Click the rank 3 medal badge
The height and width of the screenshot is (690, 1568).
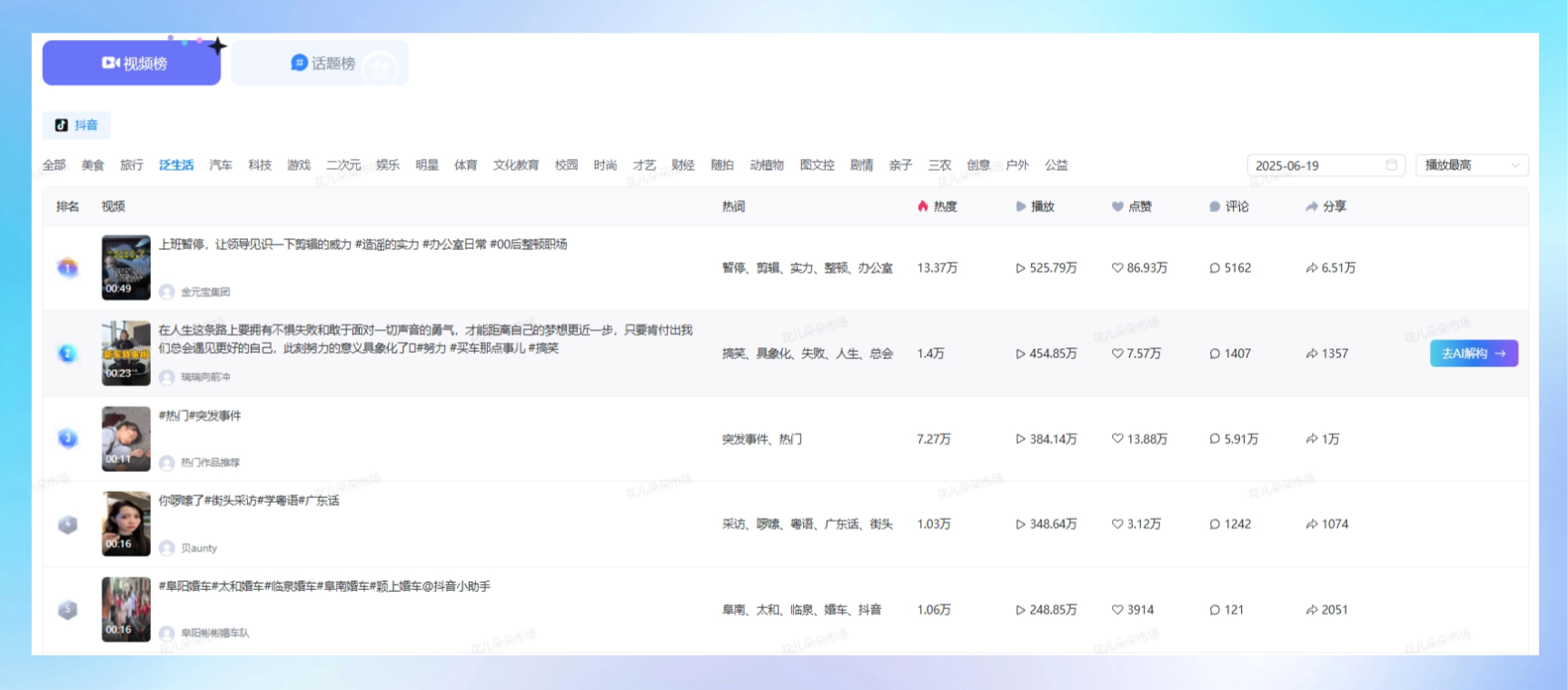(67, 439)
